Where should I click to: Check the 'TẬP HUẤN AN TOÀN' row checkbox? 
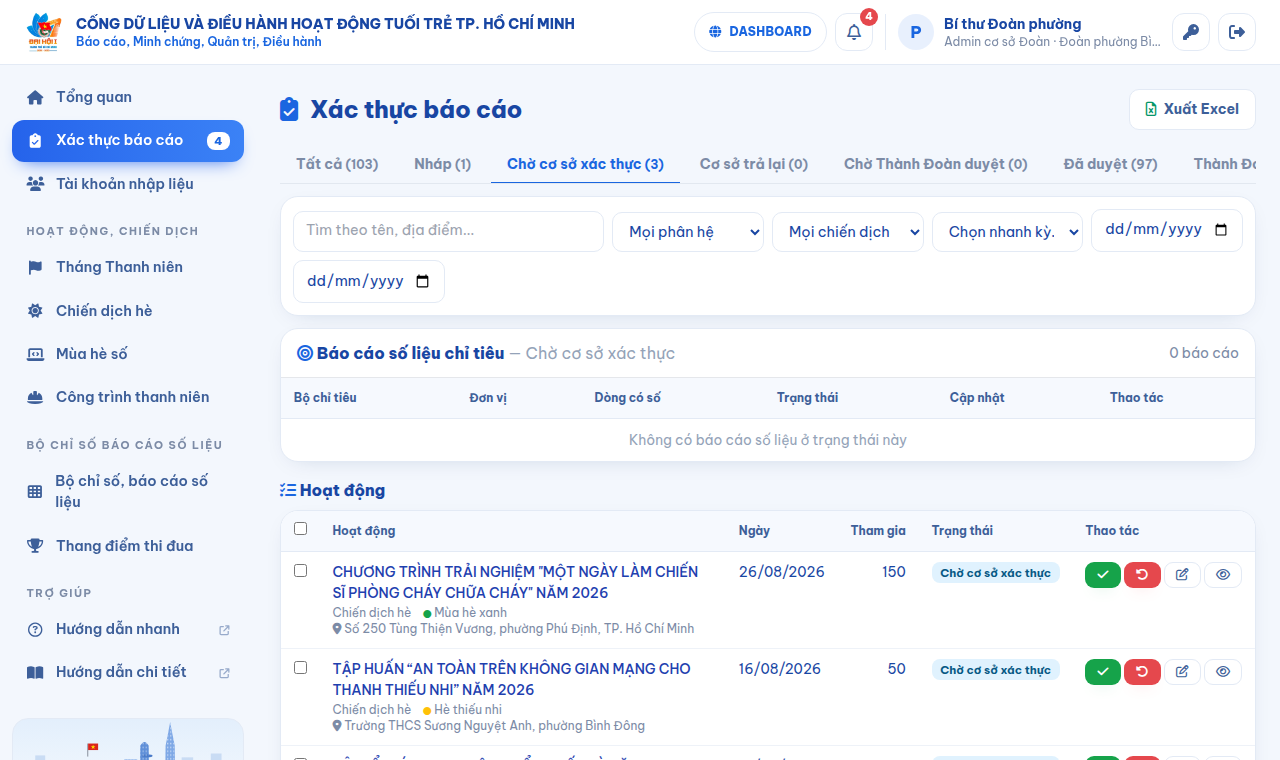(300, 668)
